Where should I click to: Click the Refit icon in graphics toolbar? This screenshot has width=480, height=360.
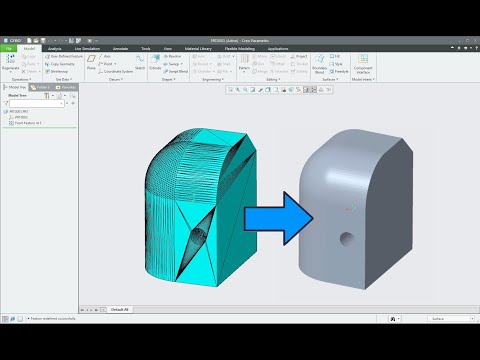point(230,90)
